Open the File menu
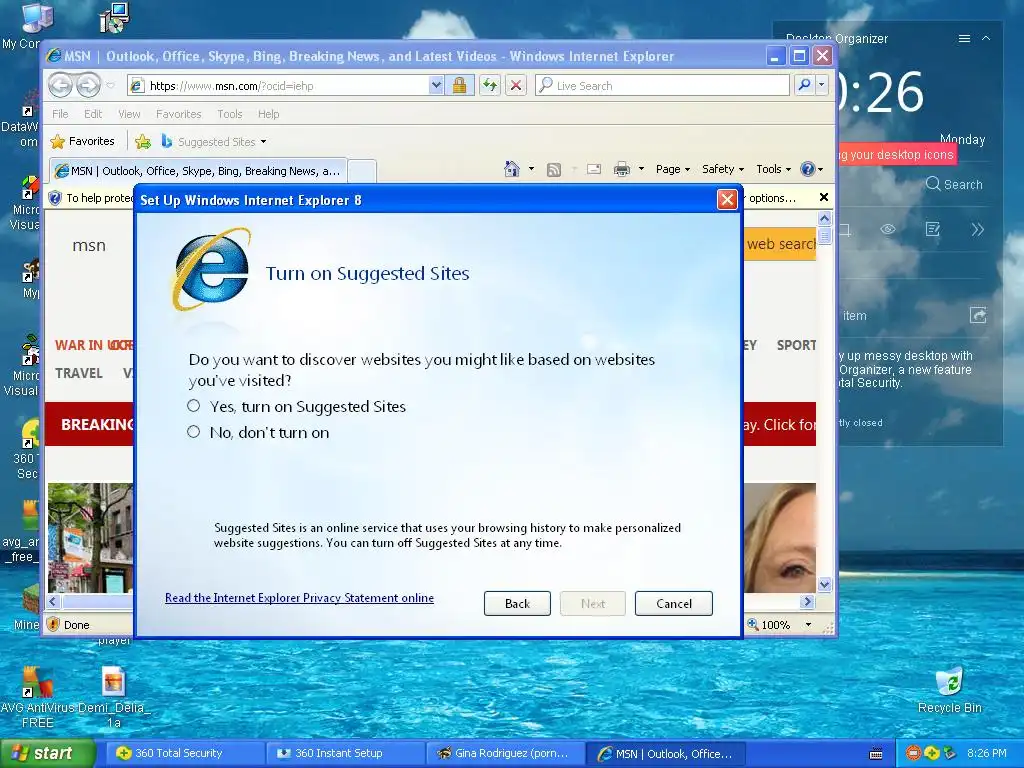Image resolution: width=1024 pixels, height=768 pixels. tap(60, 114)
